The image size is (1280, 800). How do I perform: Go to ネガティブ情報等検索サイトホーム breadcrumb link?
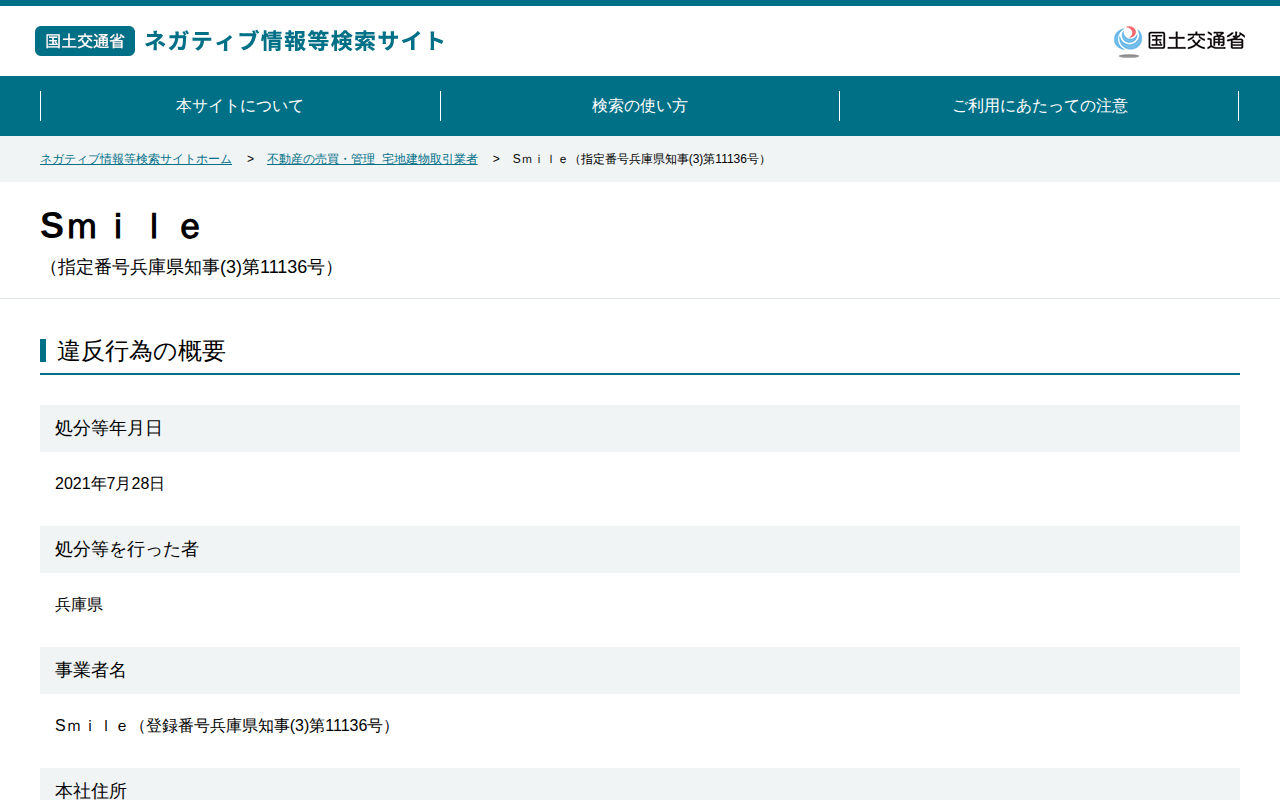136,159
